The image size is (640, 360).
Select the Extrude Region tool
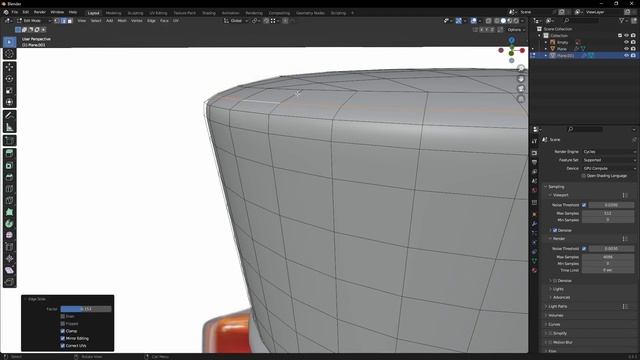tap(9, 154)
